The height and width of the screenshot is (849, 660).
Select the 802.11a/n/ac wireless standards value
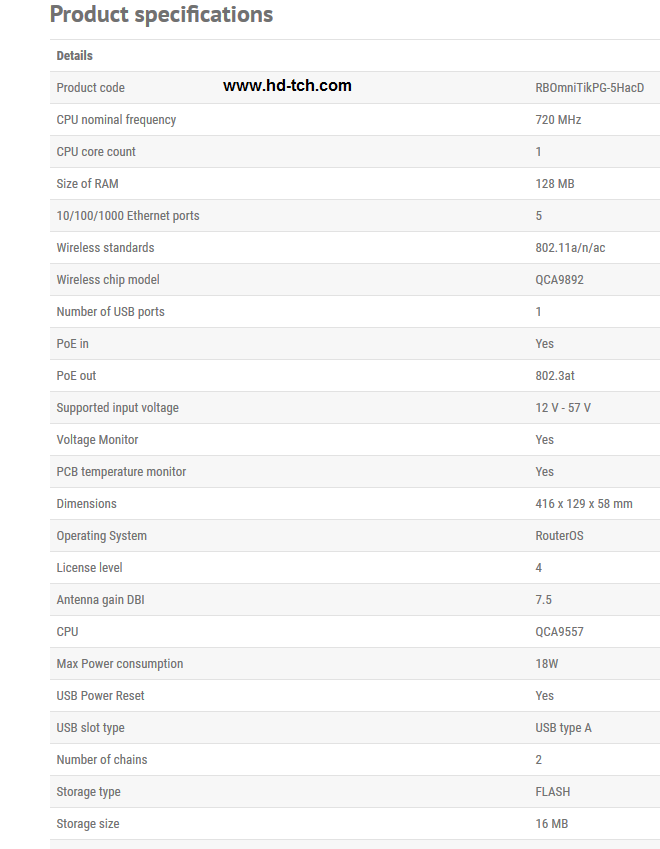pyautogui.click(x=570, y=248)
